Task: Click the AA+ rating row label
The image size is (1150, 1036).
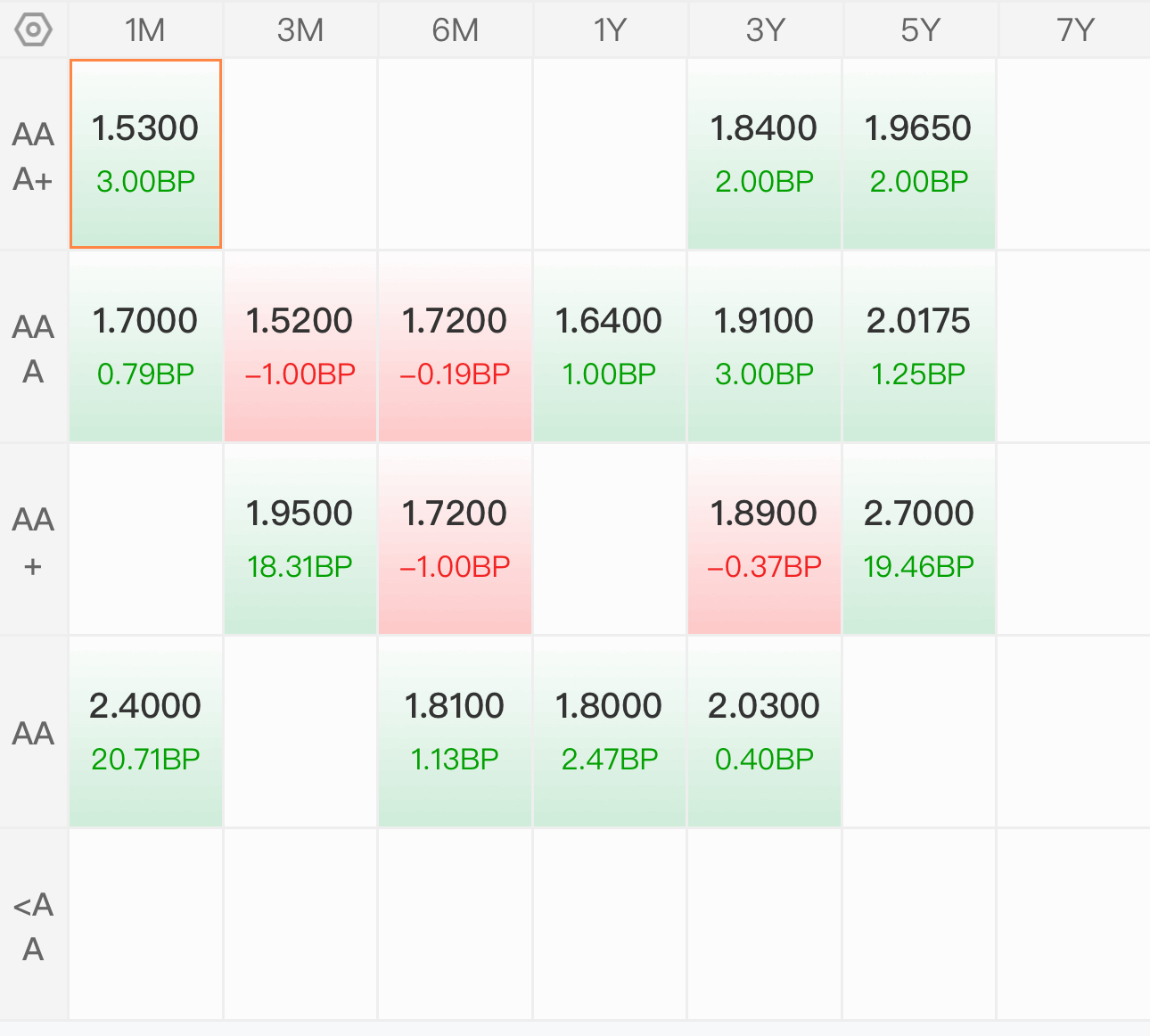Action: coord(34,541)
